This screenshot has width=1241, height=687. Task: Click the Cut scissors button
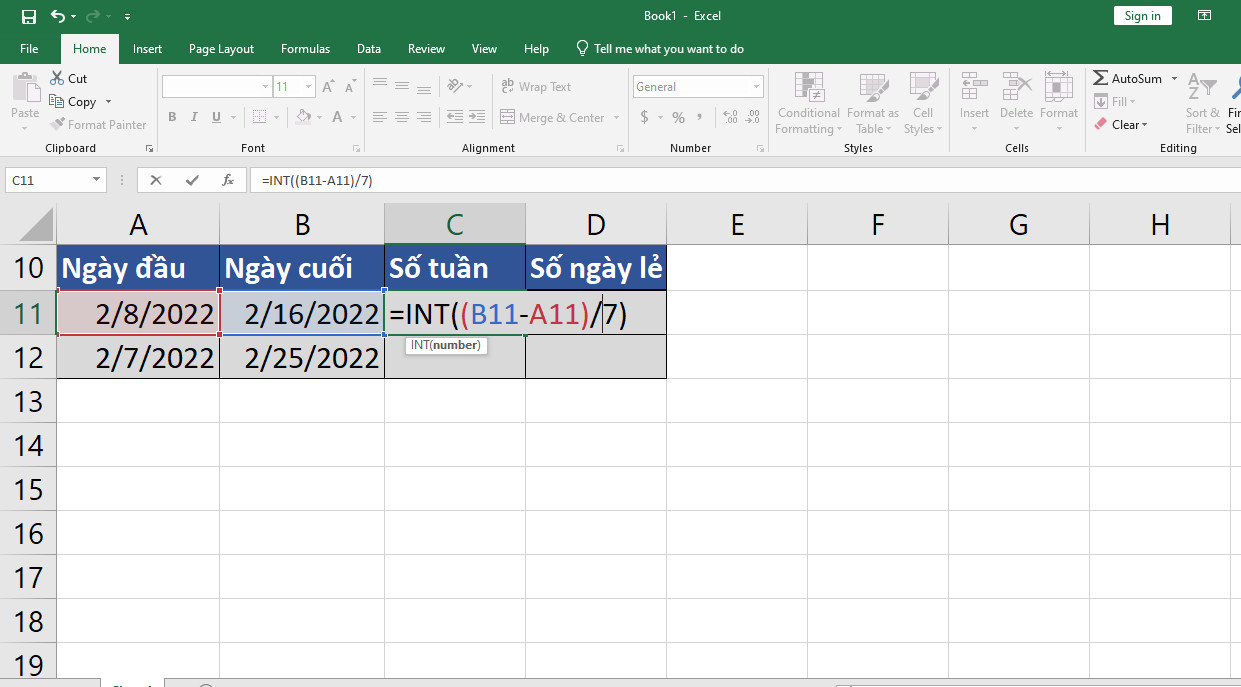pyautogui.click(x=68, y=78)
